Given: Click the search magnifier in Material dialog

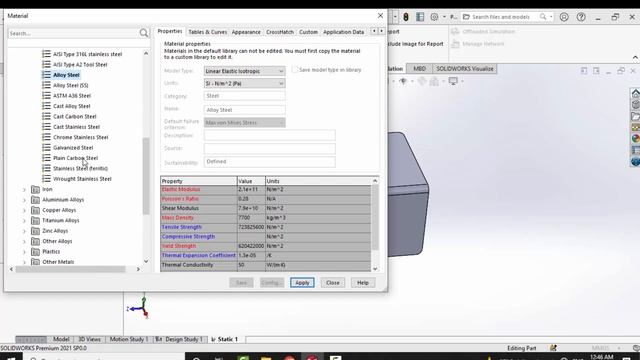Looking at the screenshot, I should point(144,33).
